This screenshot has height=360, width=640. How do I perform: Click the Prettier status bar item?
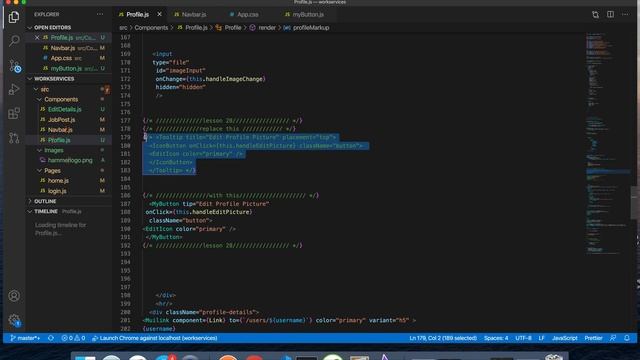(x=593, y=338)
